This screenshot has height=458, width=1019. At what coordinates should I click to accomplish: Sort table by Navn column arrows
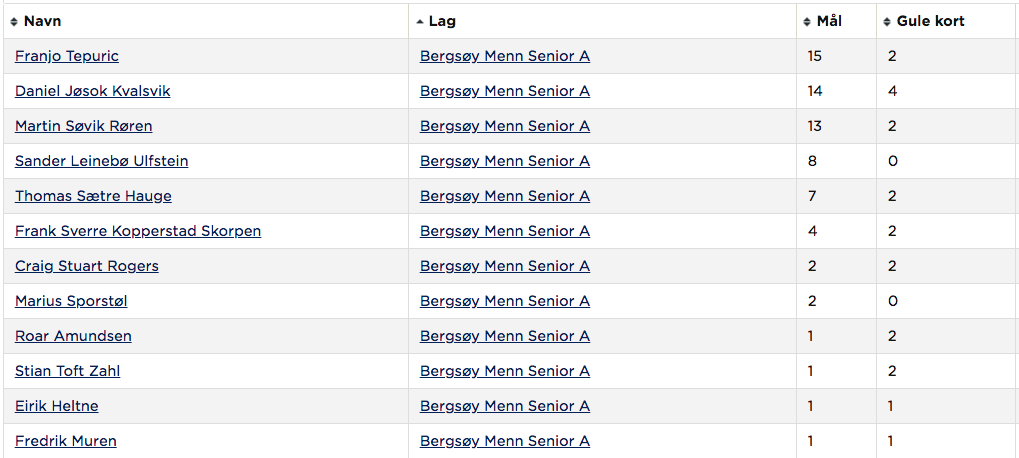(14, 22)
